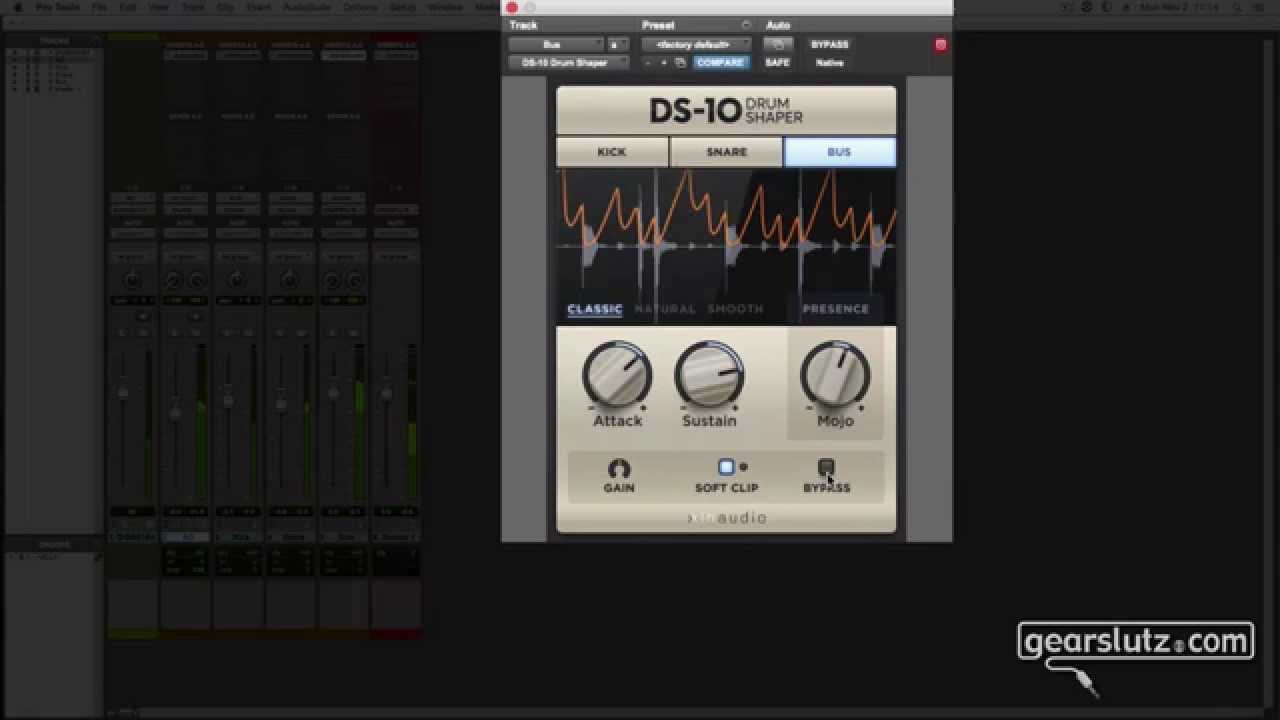The height and width of the screenshot is (720, 1280).
Task: Toggle the PRESENCE option
Action: [x=836, y=309]
